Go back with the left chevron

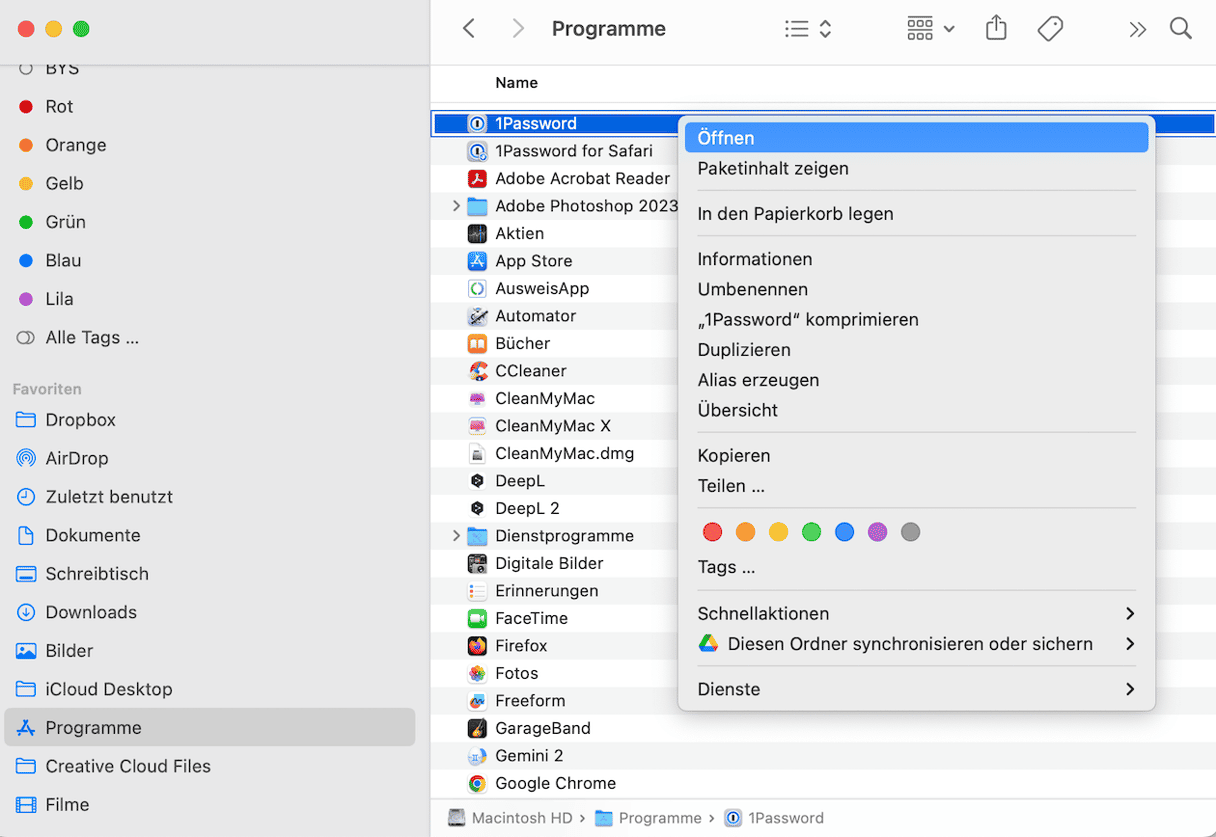point(468,29)
